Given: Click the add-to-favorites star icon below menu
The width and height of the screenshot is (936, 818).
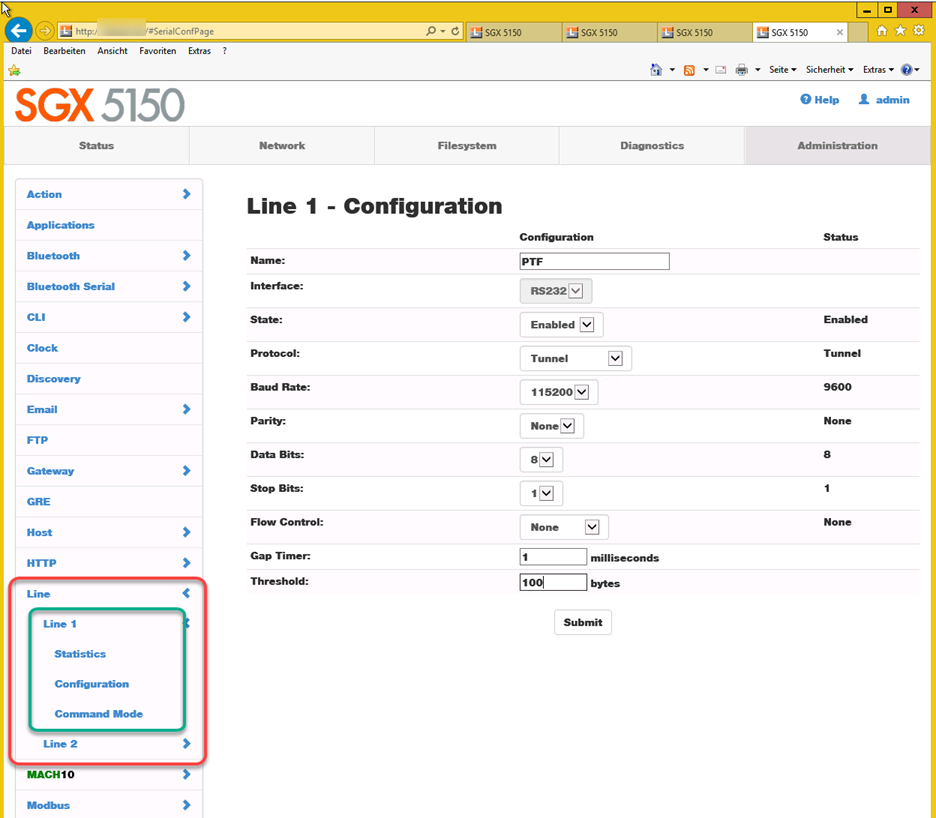Looking at the screenshot, I should (x=14, y=70).
